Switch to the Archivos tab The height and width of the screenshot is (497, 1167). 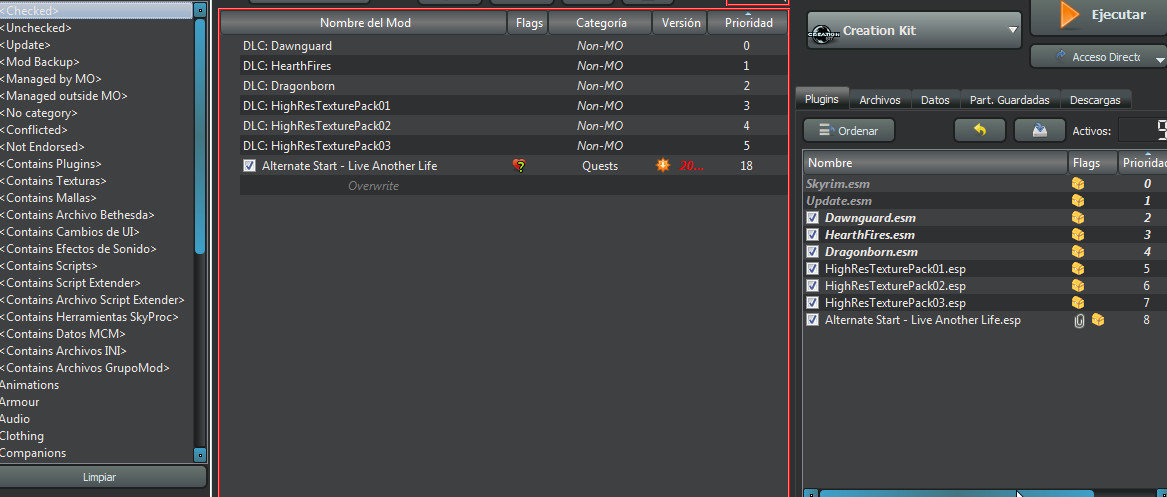[880, 100]
